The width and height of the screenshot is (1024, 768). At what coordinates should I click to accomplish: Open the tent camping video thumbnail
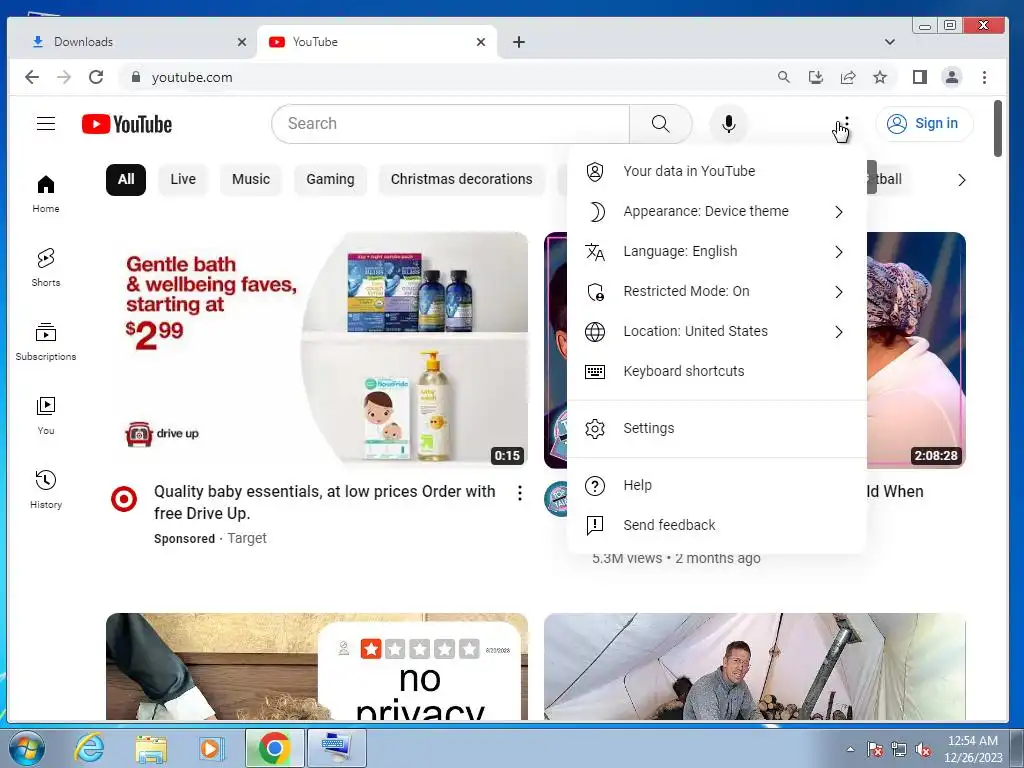[755, 667]
